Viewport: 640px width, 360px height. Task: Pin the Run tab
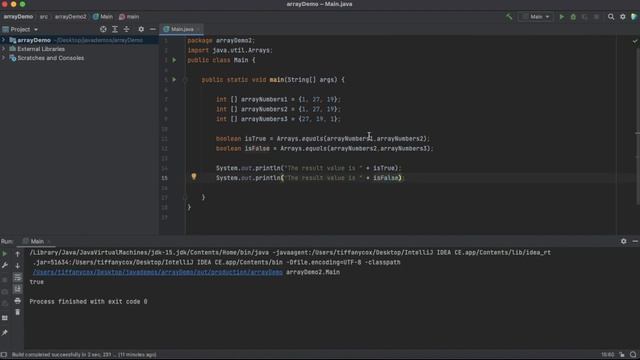5,333
